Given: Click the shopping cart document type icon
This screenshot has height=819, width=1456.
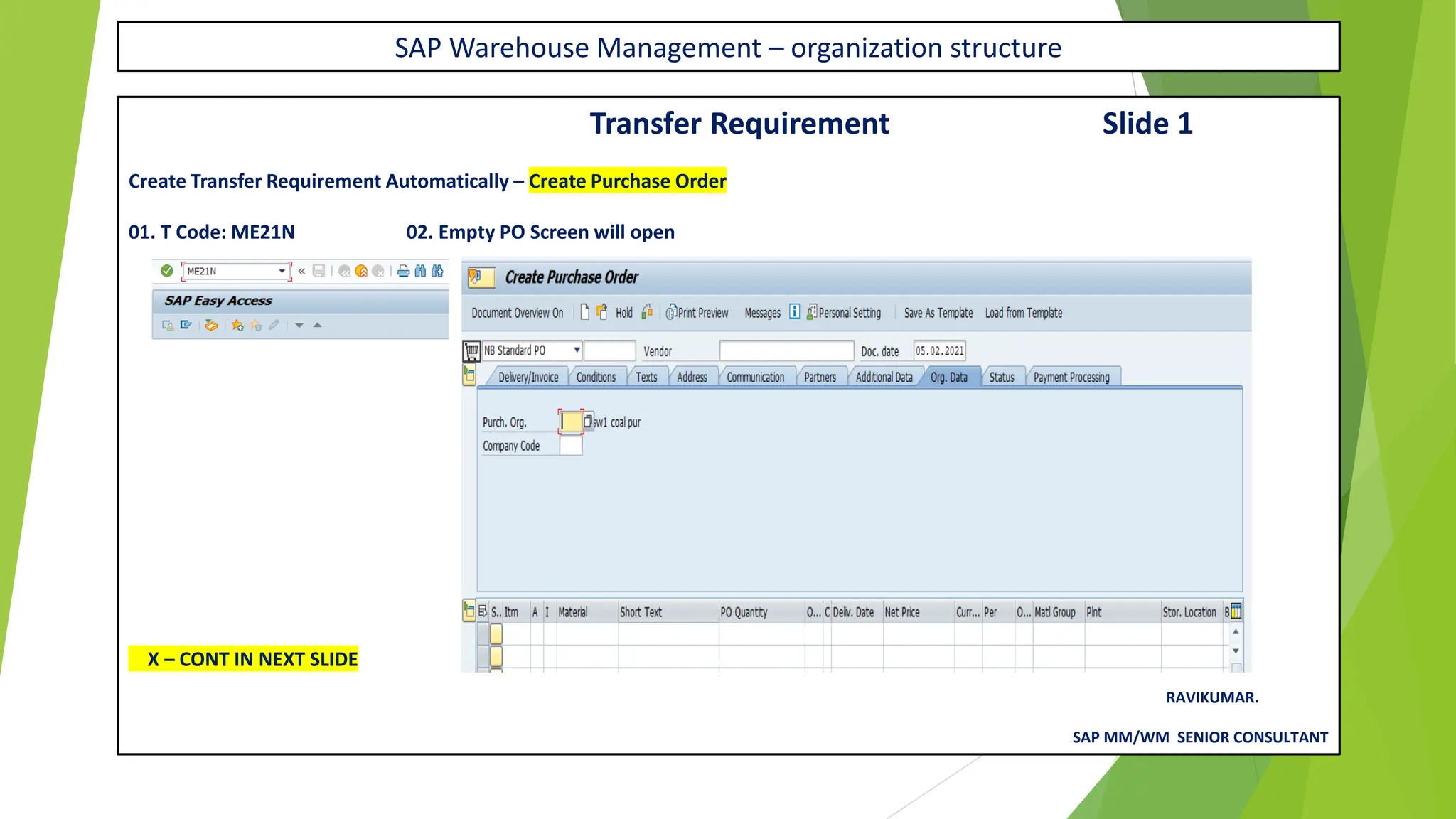Looking at the screenshot, I should (471, 351).
